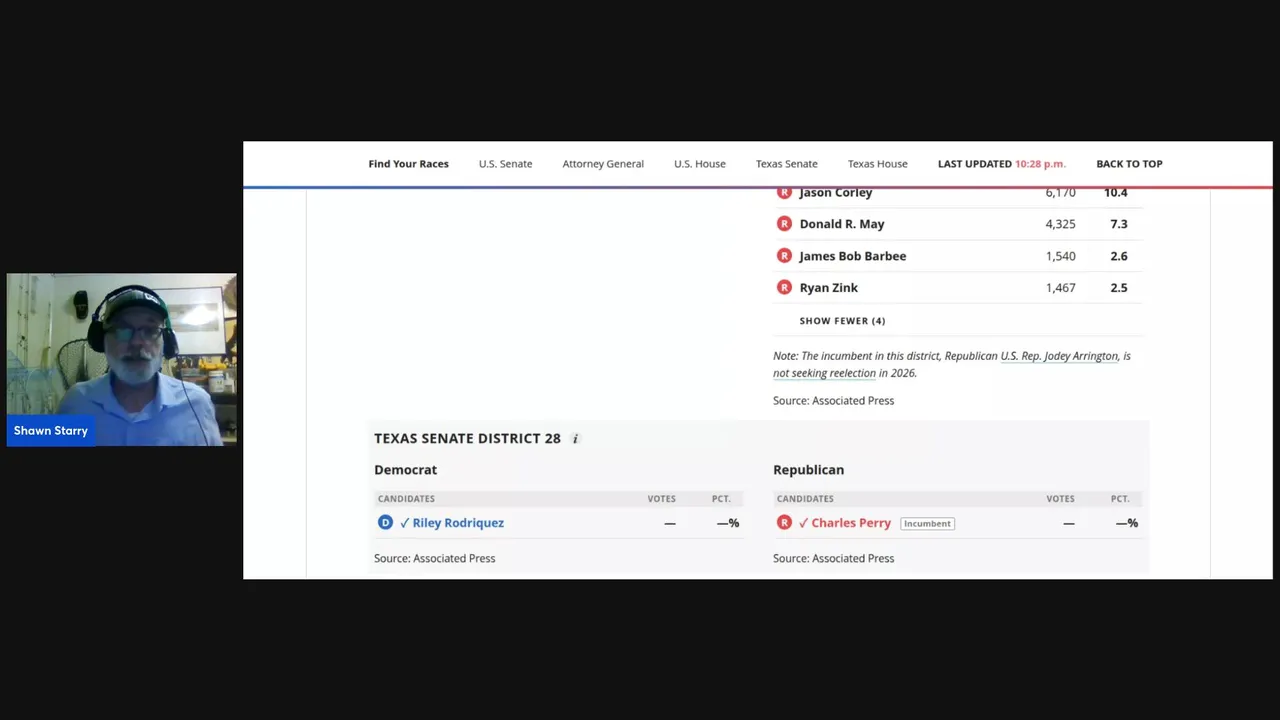Screen dimensions: 1280x720
Task: Select candidate Riley Rodriquez
Action: [458, 523]
